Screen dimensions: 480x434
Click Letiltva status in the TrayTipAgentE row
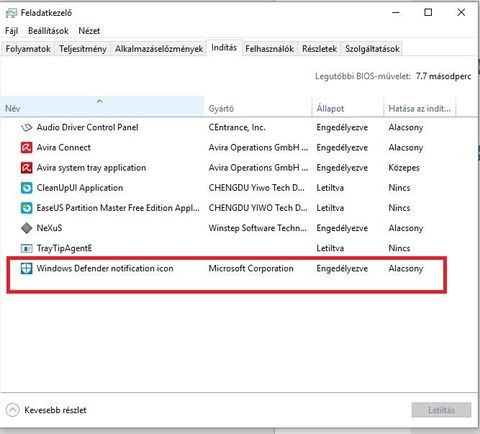coord(330,248)
